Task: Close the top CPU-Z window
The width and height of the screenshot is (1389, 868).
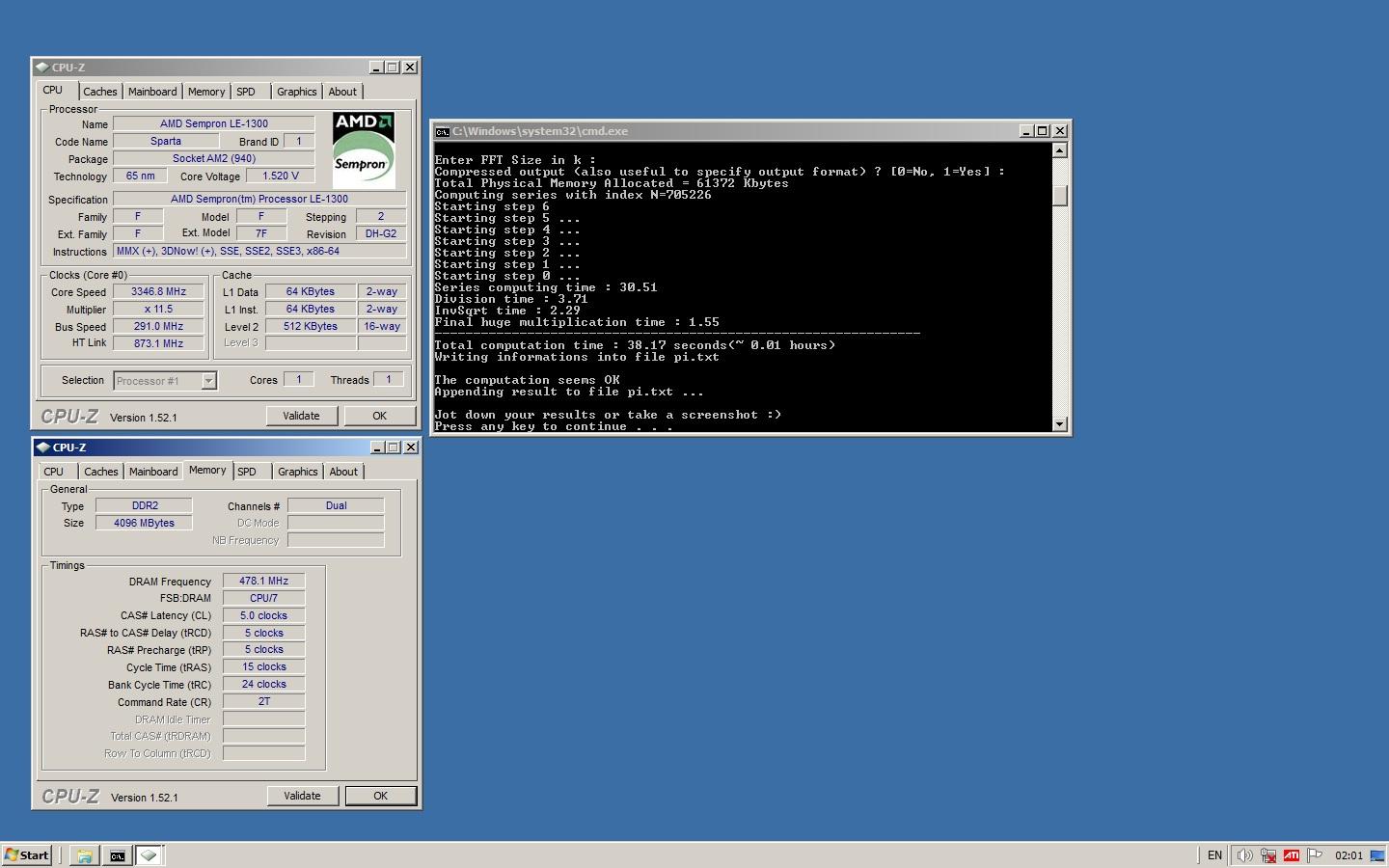Action: point(410,68)
